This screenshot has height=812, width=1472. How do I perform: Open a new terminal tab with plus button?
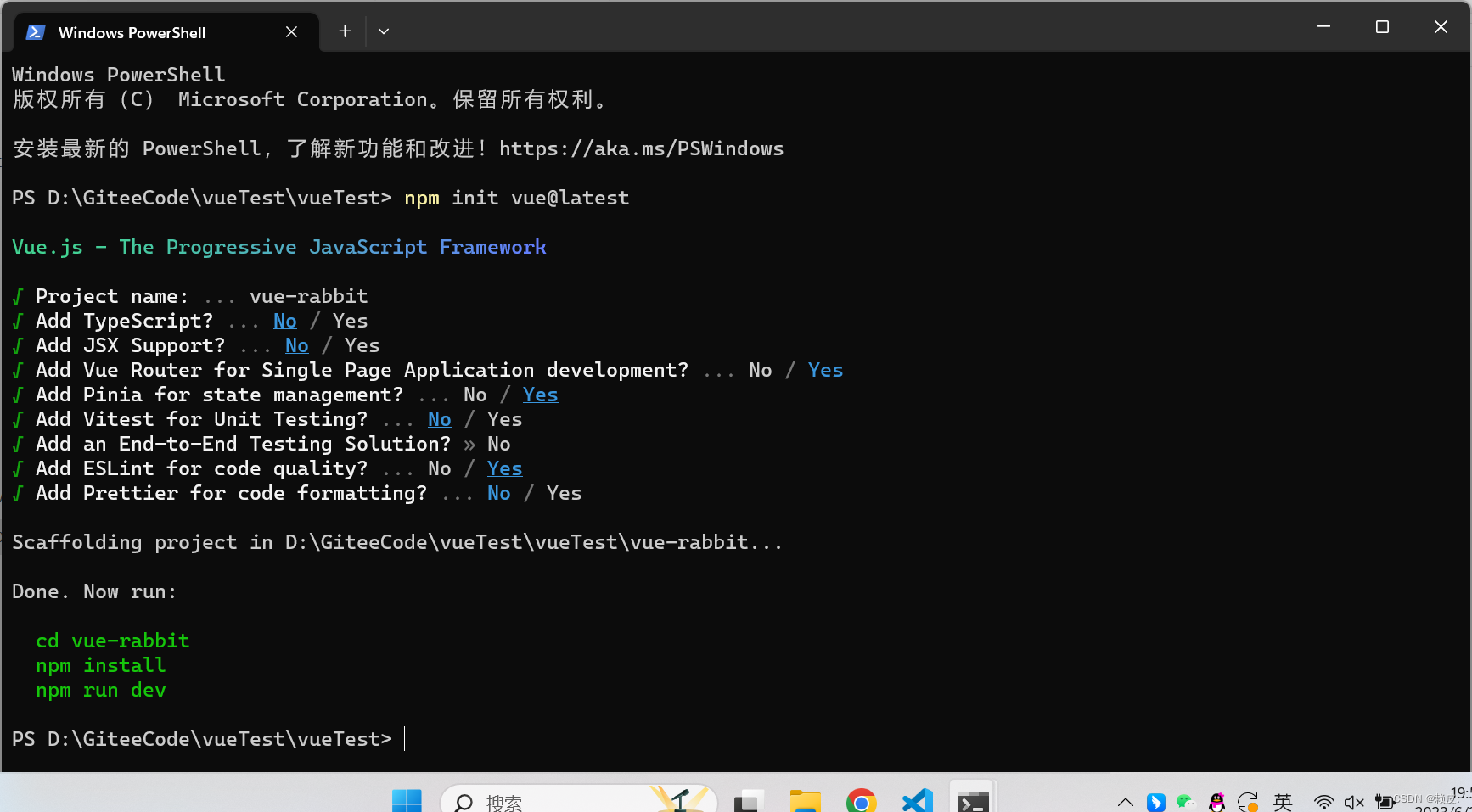(x=345, y=31)
